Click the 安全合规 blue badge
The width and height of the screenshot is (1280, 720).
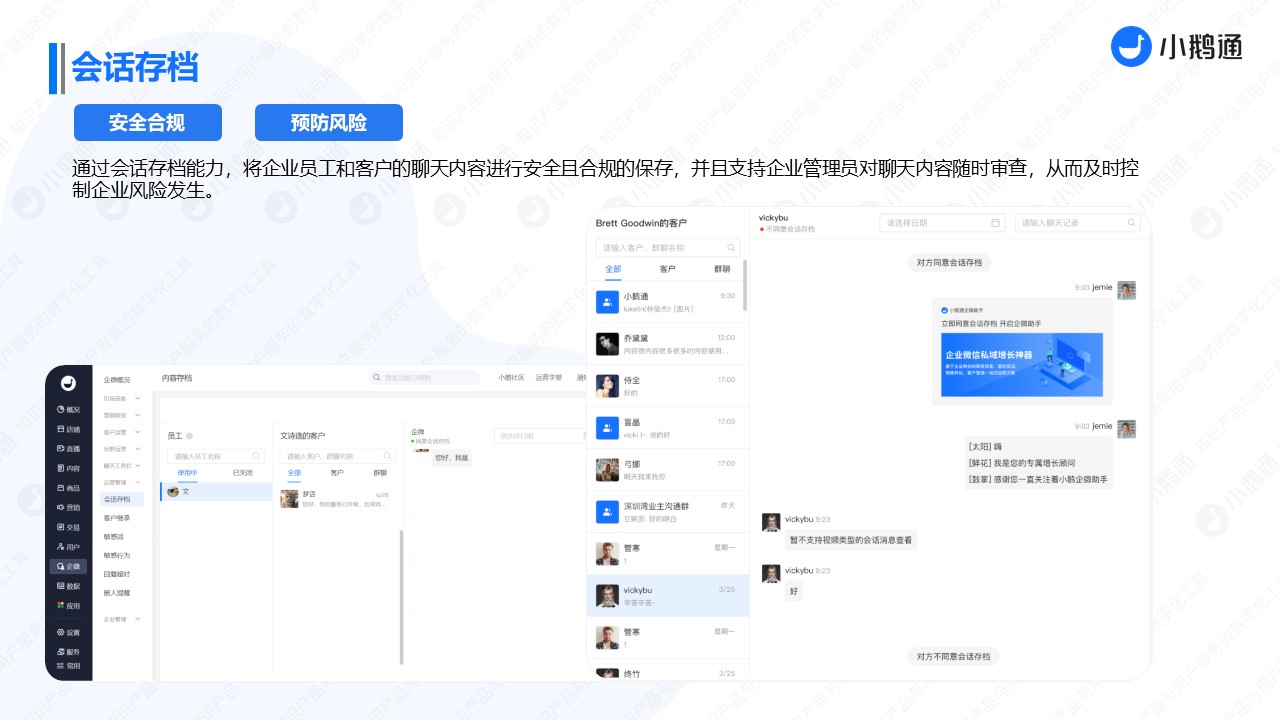(x=147, y=123)
